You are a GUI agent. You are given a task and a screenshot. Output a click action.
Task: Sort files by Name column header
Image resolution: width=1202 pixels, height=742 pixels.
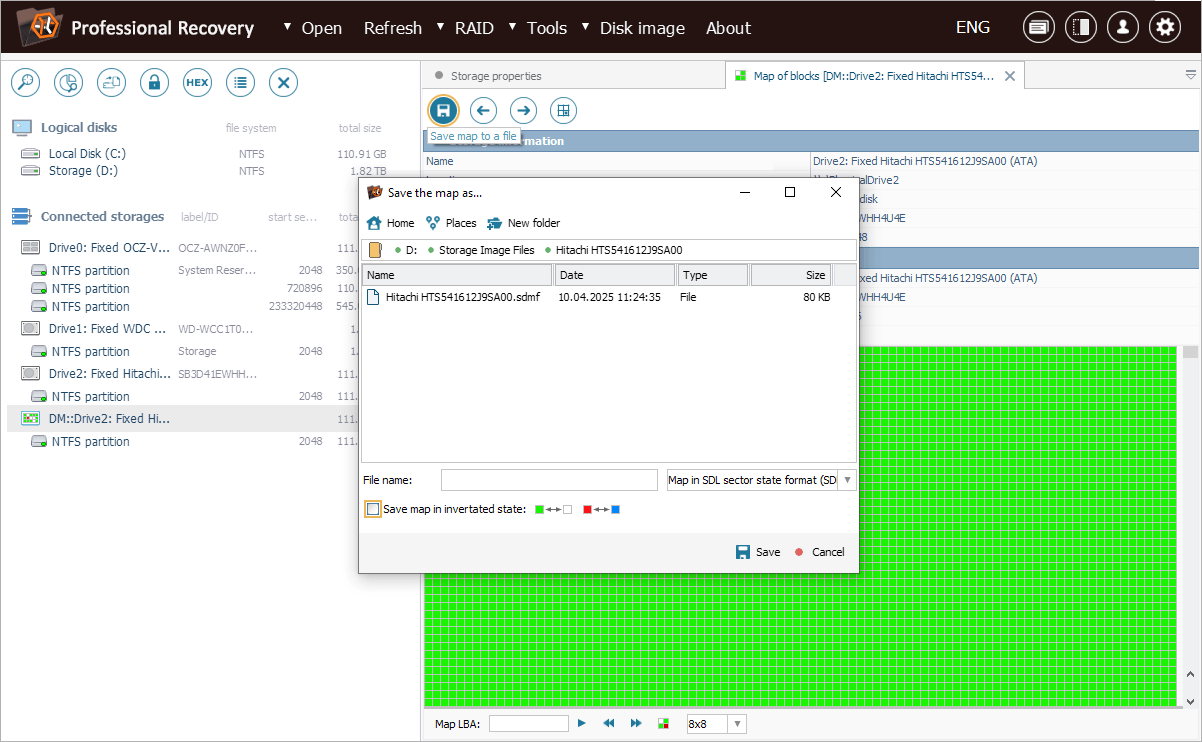pyautogui.click(x=457, y=275)
